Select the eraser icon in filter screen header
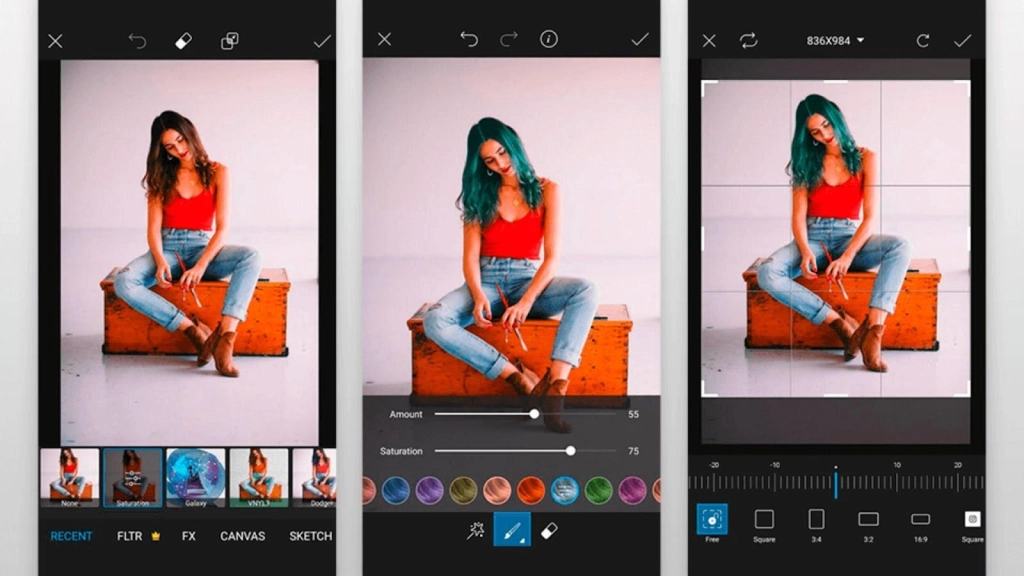This screenshot has width=1024, height=576. (184, 41)
